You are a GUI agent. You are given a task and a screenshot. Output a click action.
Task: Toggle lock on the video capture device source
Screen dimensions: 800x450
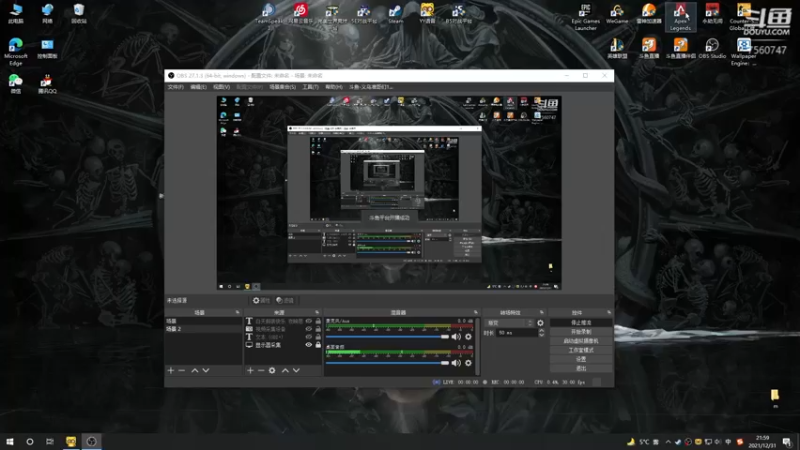(x=318, y=329)
